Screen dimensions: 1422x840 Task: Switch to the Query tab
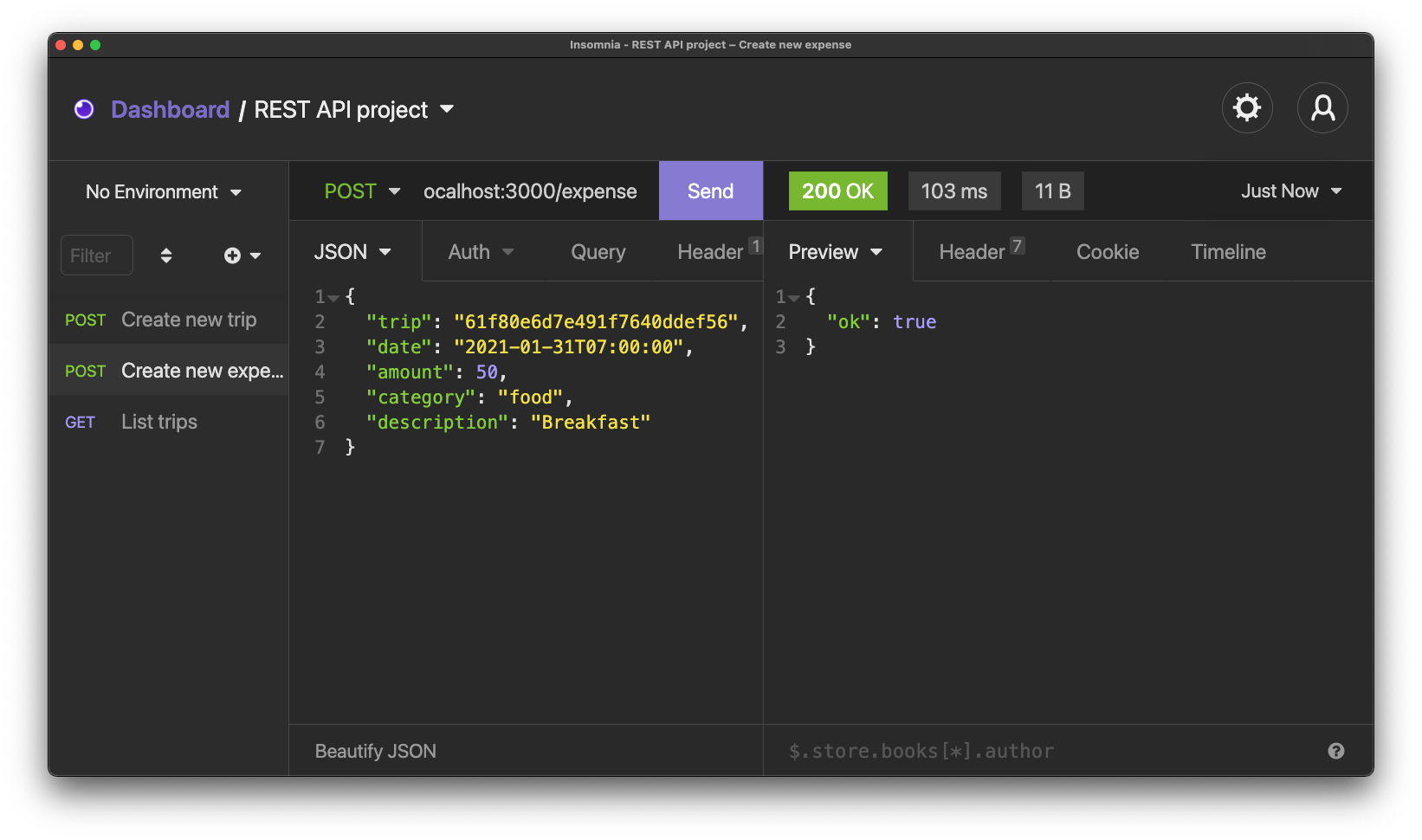pyautogui.click(x=598, y=252)
